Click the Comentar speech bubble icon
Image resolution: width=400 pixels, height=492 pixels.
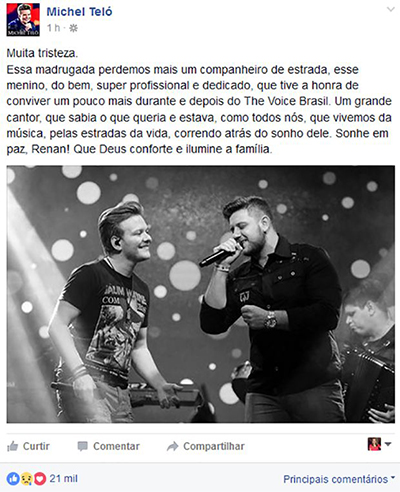click(x=82, y=446)
